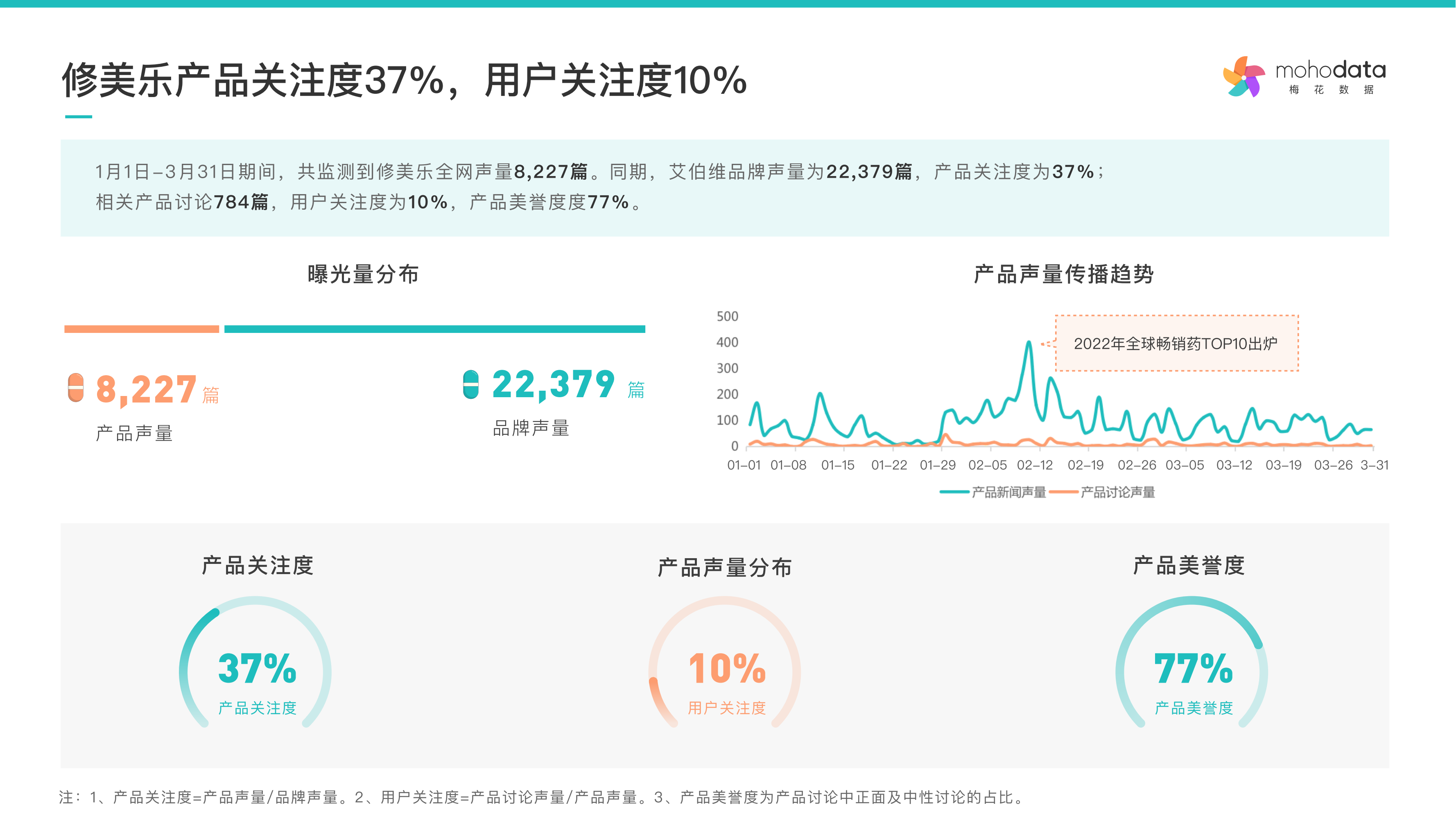
Task: Click the 22,379 brand volume number
Action: pyautogui.click(x=553, y=385)
